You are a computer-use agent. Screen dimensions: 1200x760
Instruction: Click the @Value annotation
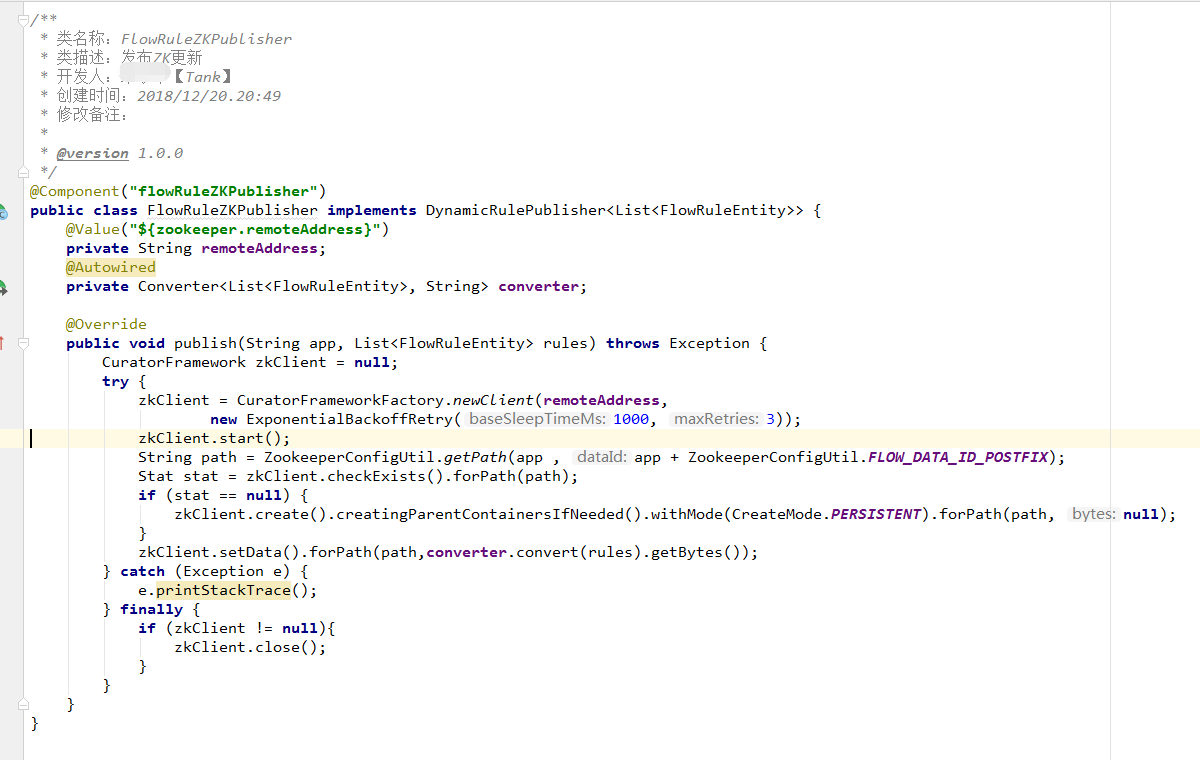coord(92,229)
